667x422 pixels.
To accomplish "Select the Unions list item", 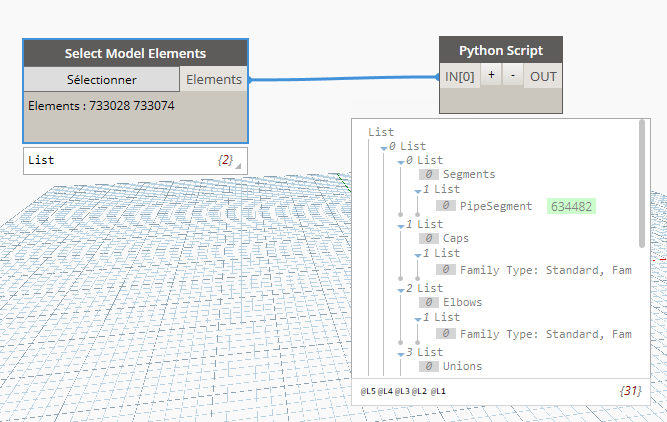I will coord(462,366).
